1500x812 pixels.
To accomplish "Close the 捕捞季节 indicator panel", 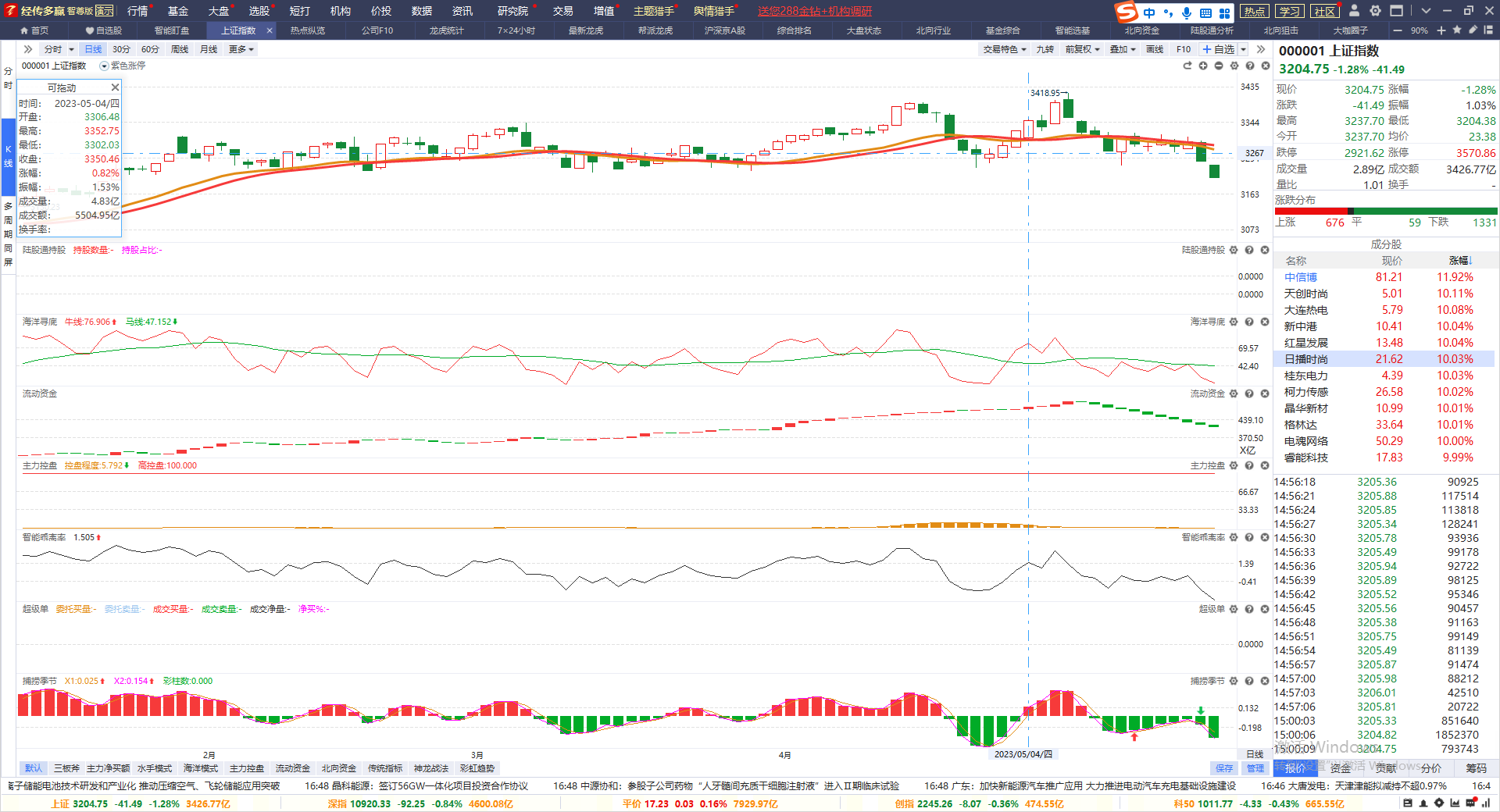I will click(1265, 681).
